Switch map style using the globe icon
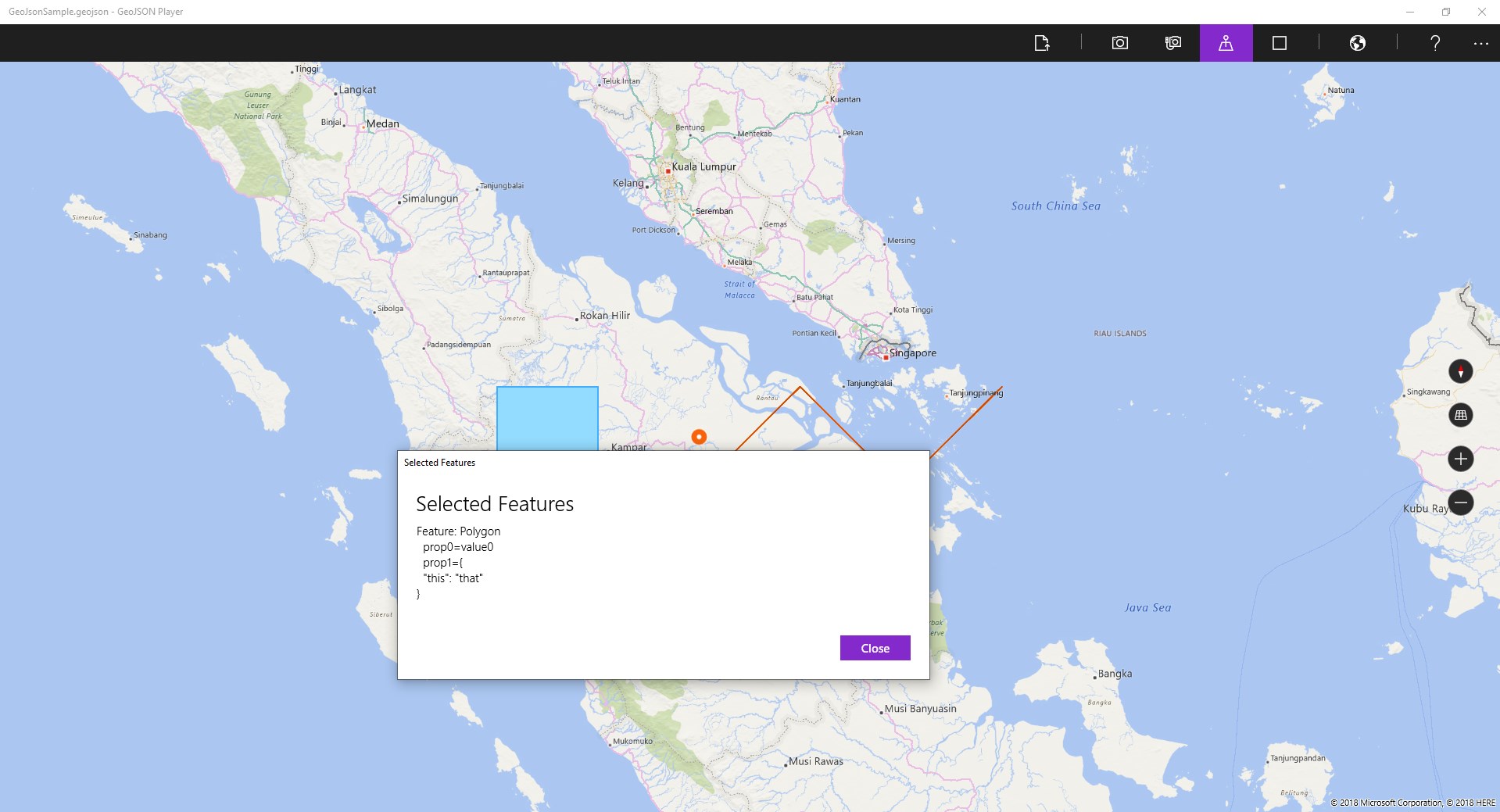 tap(1358, 43)
